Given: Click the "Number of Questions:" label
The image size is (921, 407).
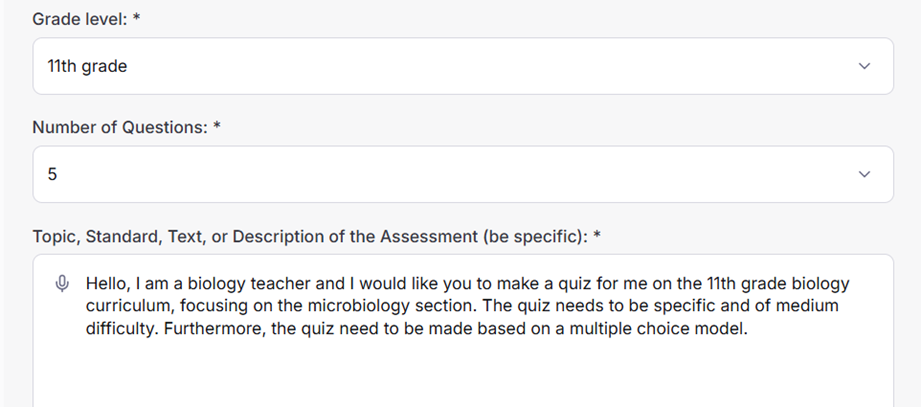Looking at the screenshot, I should (x=120, y=127).
